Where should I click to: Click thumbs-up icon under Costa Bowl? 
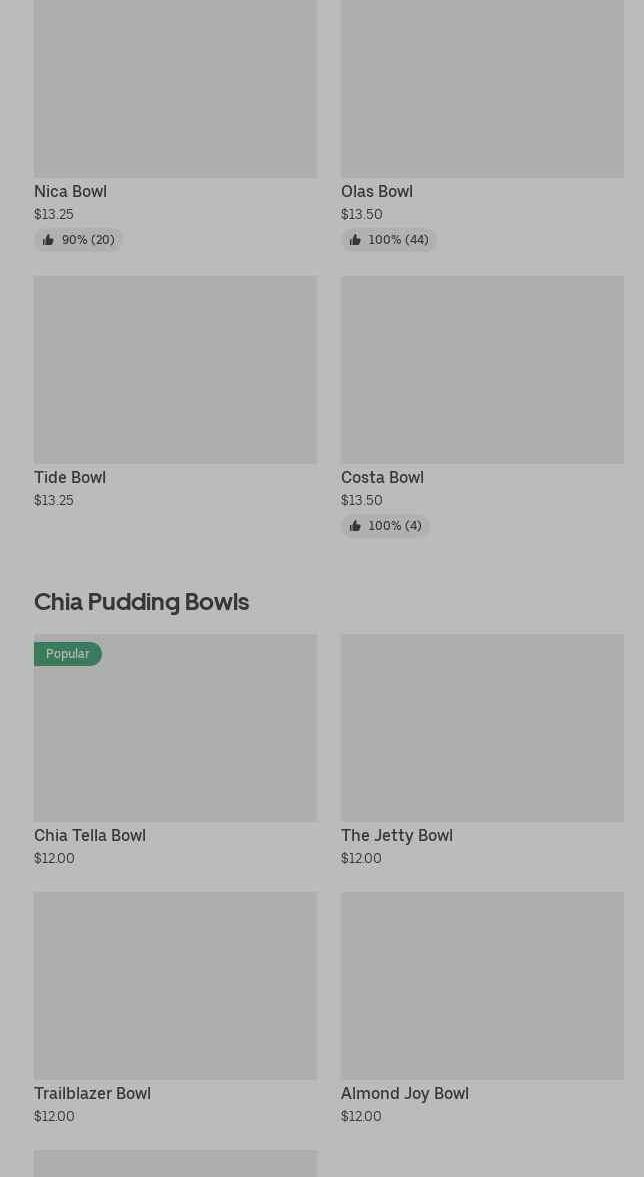point(355,526)
